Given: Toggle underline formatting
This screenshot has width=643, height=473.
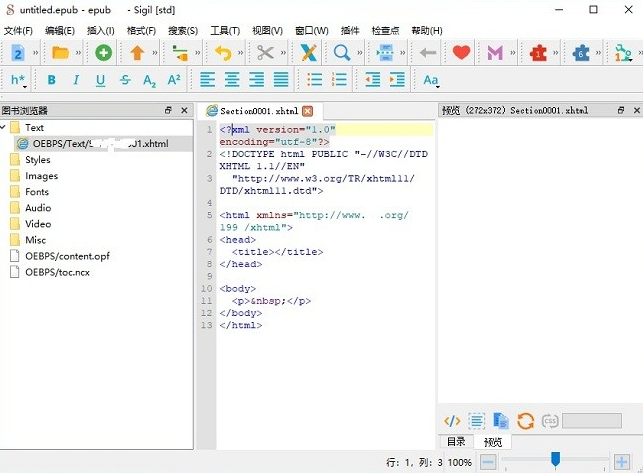Looking at the screenshot, I should (100, 80).
